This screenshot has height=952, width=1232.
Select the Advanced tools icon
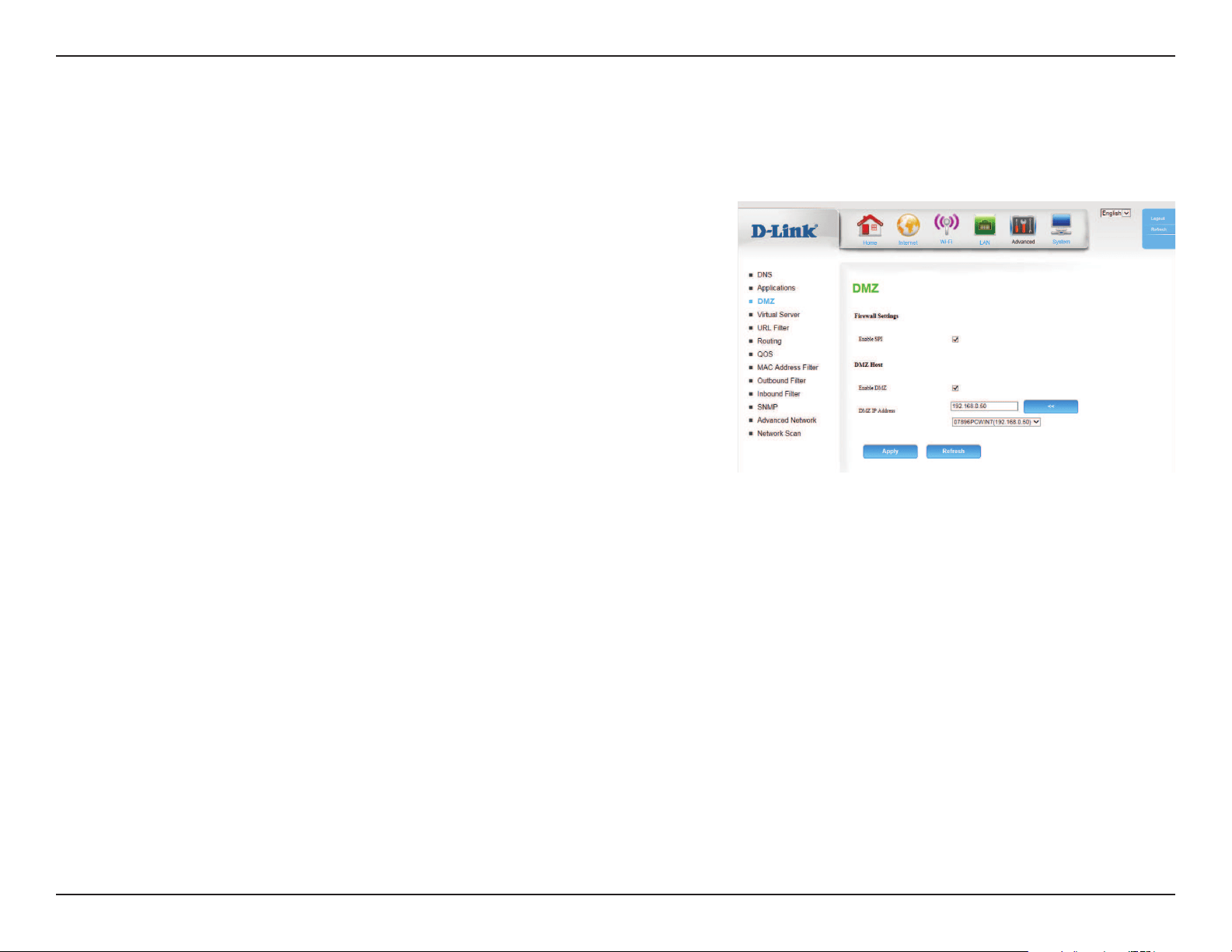(1023, 226)
